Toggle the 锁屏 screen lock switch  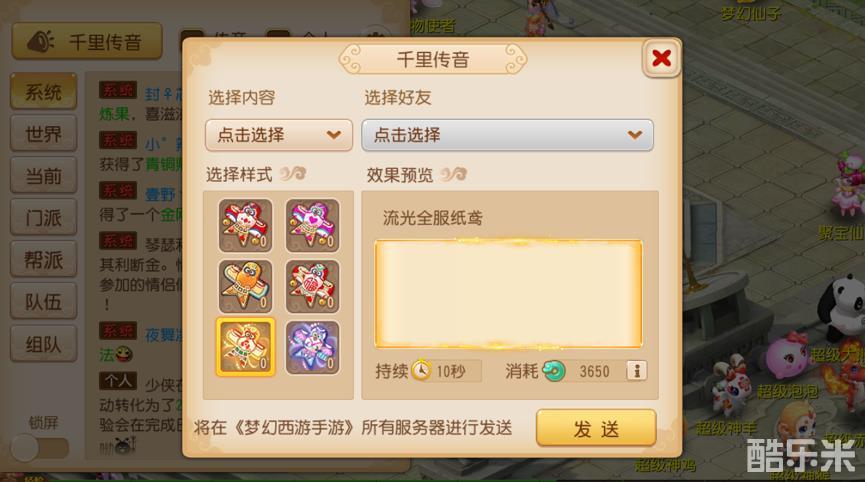tap(40, 447)
